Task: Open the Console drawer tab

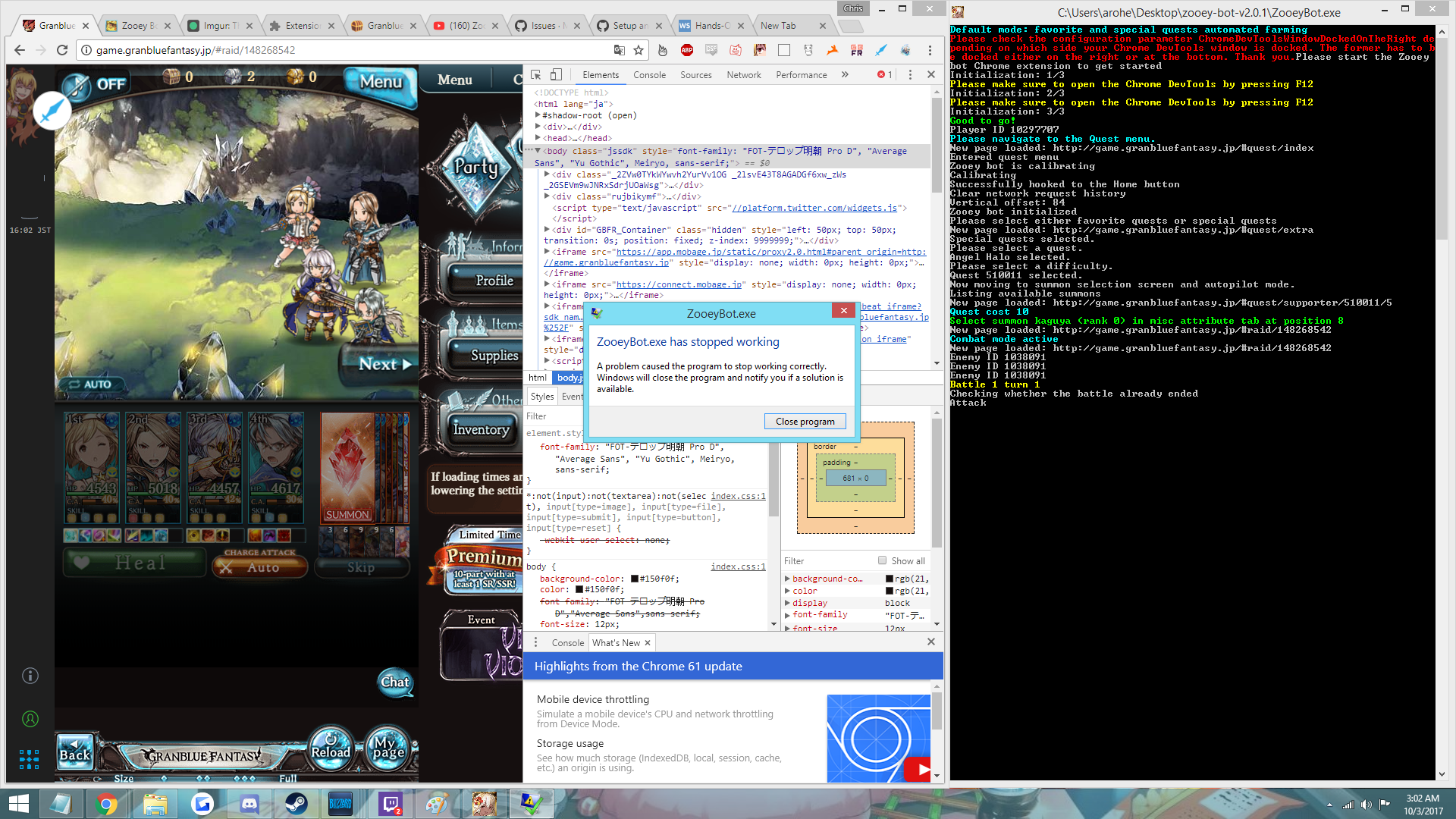Action: click(x=567, y=642)
